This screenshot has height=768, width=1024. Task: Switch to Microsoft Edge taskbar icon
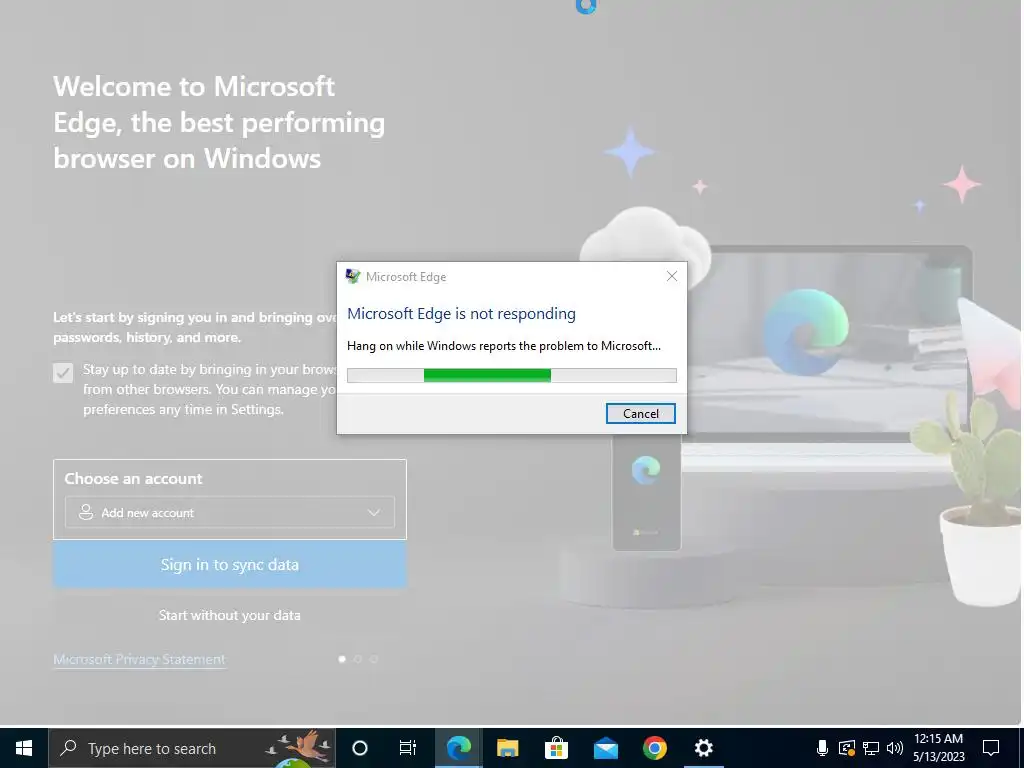(458, 748)
